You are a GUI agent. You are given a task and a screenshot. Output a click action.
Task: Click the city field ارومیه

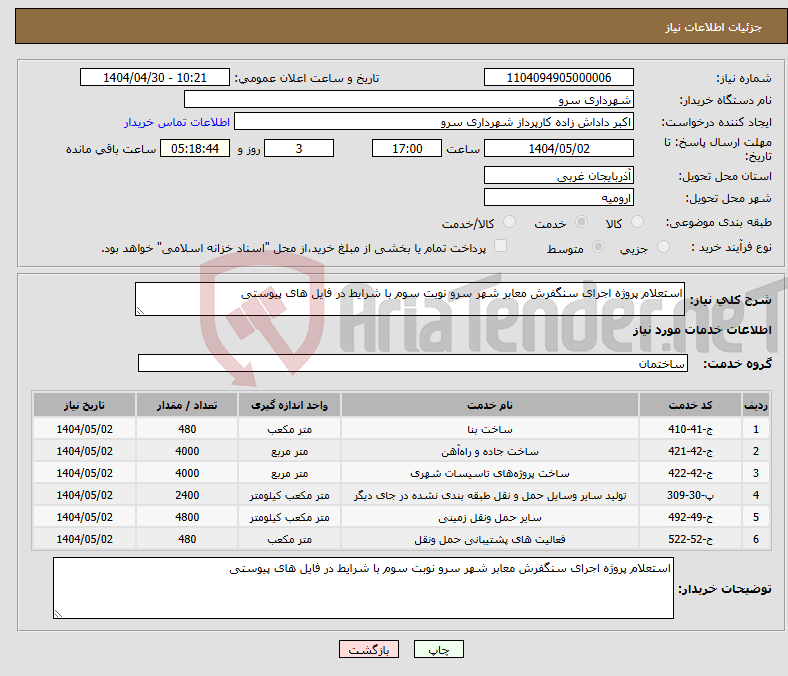(x=559, y=197)
